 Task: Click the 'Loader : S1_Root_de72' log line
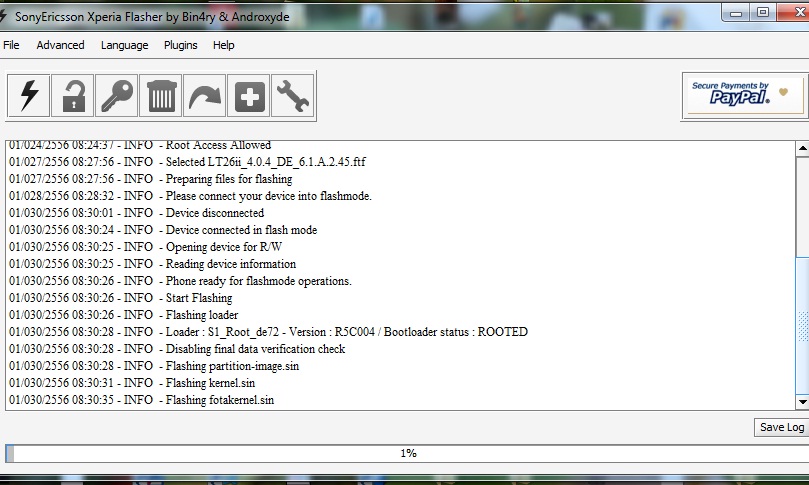click(268, 332)
